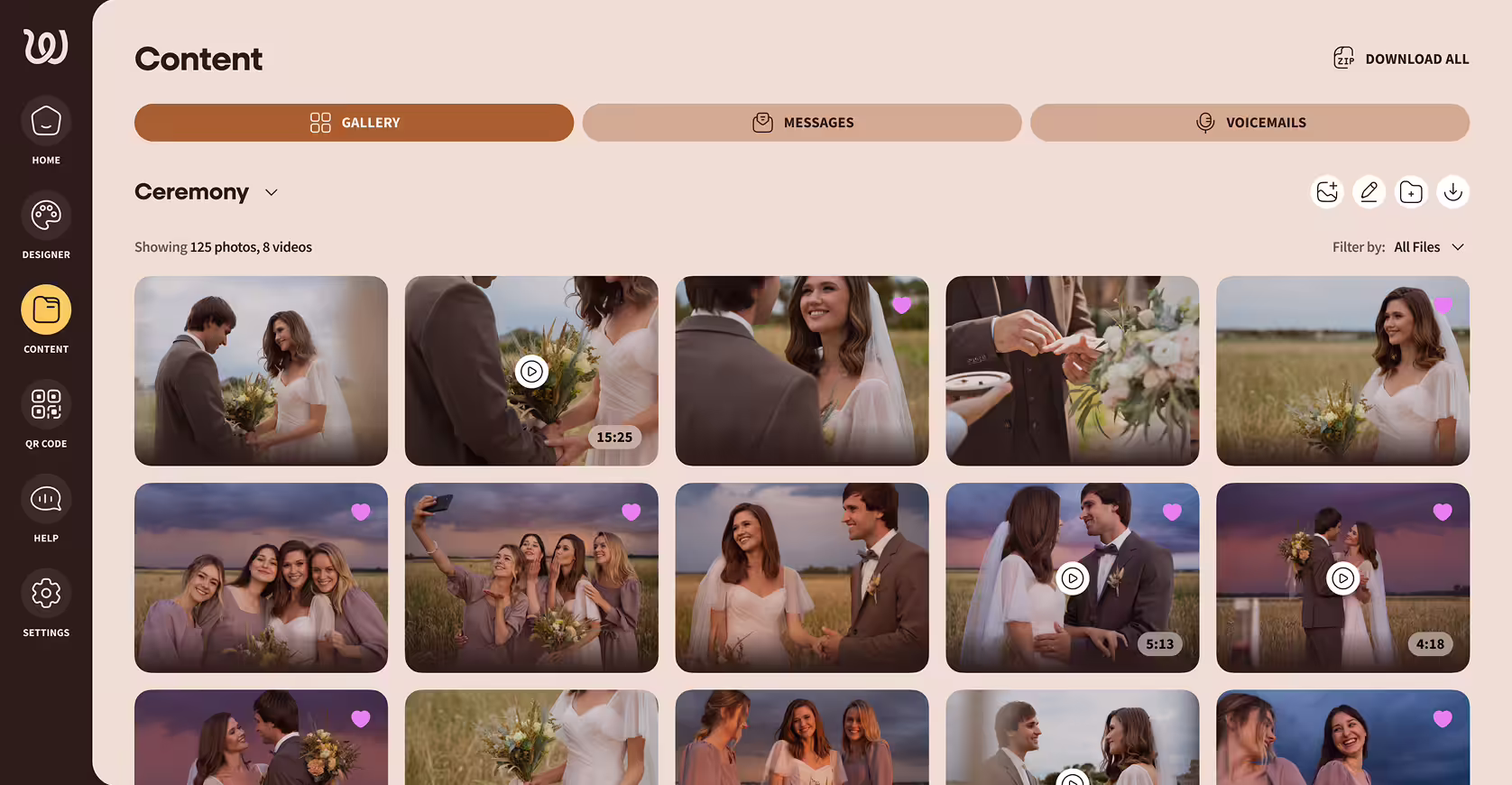Click the 'Showing 125 photos, 8 videos' text
The width and height of the screenshot is (1512, 785).
pos(223,247)
